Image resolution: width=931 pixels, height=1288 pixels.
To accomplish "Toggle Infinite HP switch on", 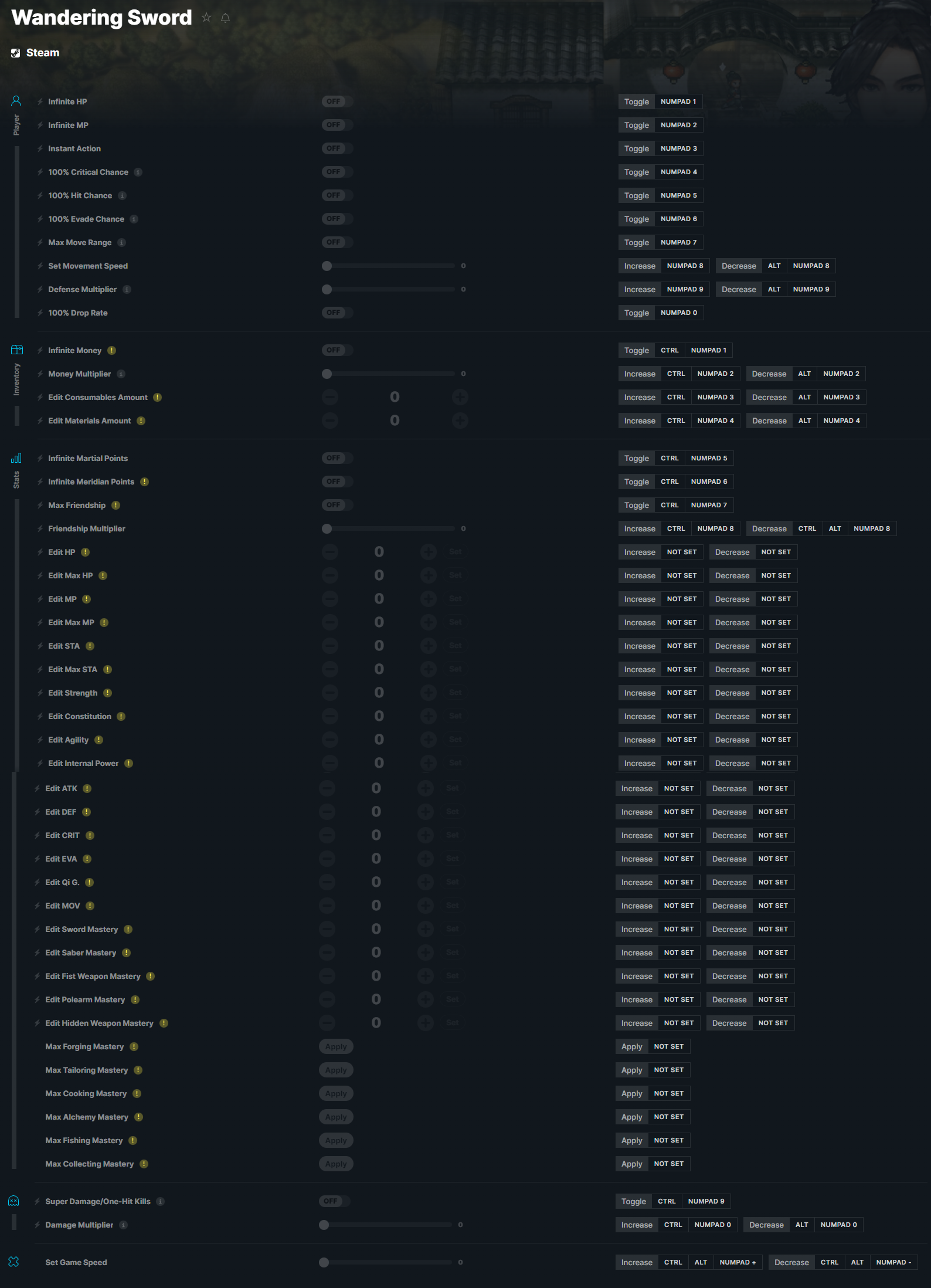I will coord(337,101).
